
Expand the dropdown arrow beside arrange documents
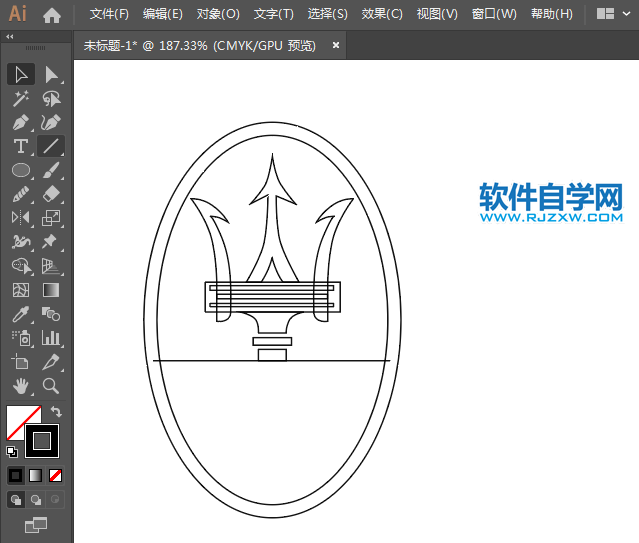627,14
